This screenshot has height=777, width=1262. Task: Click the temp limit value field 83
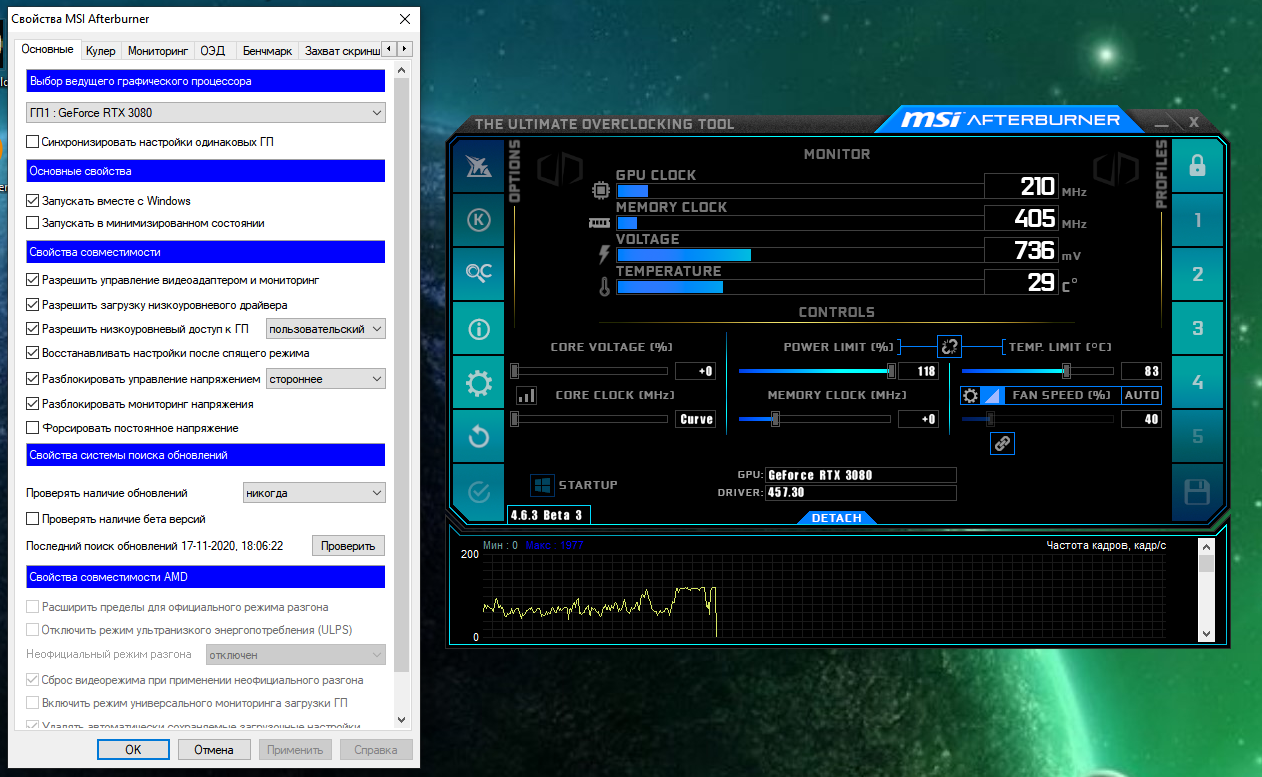pyautogui.click(x=1141, y=371)
